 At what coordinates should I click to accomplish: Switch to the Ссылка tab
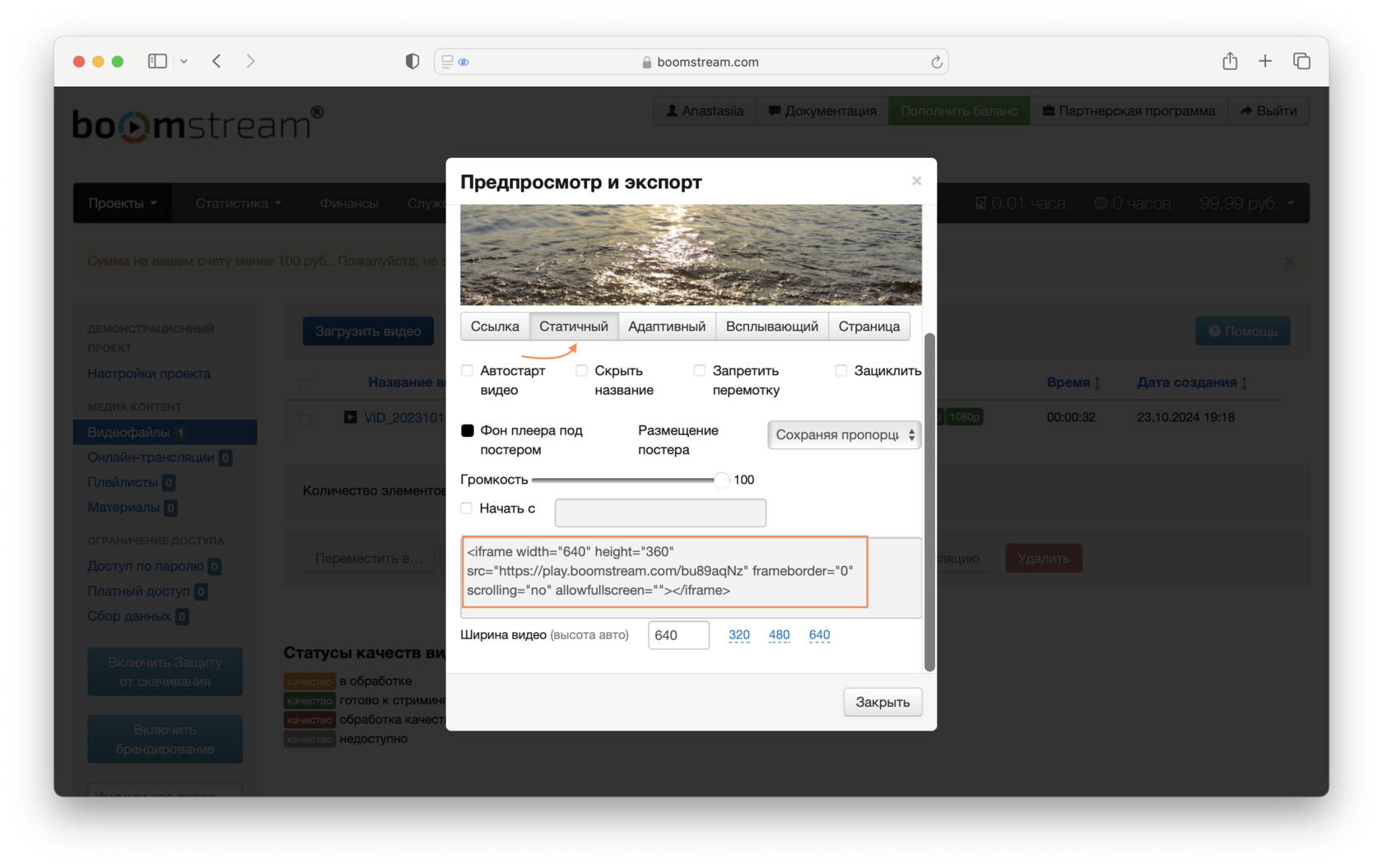[495, 327]
